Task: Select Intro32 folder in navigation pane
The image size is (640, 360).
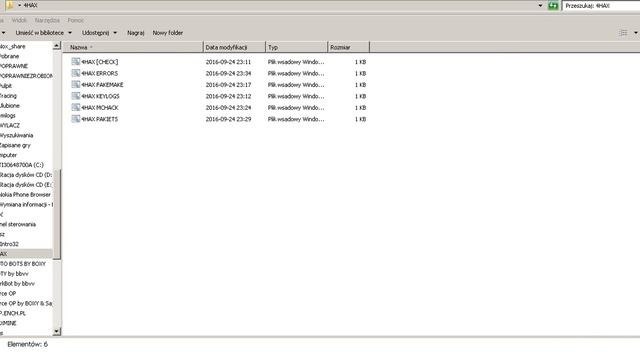Action: 9,244
